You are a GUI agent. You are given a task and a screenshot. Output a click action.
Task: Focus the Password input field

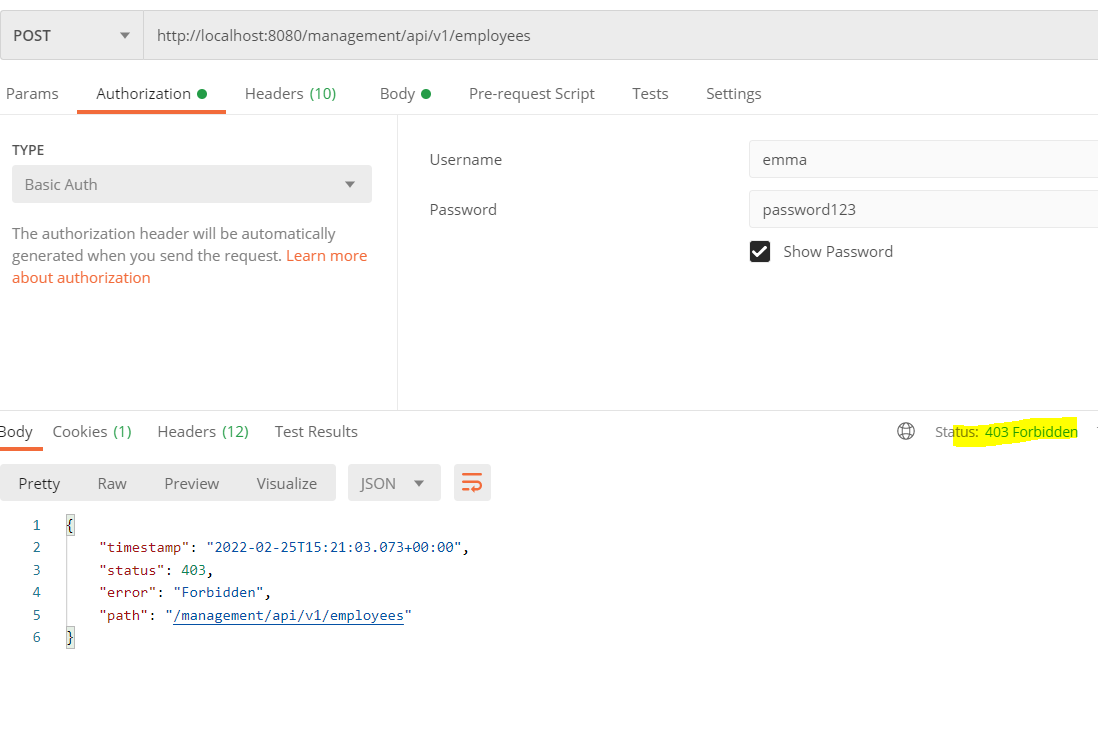click(922, 210)
